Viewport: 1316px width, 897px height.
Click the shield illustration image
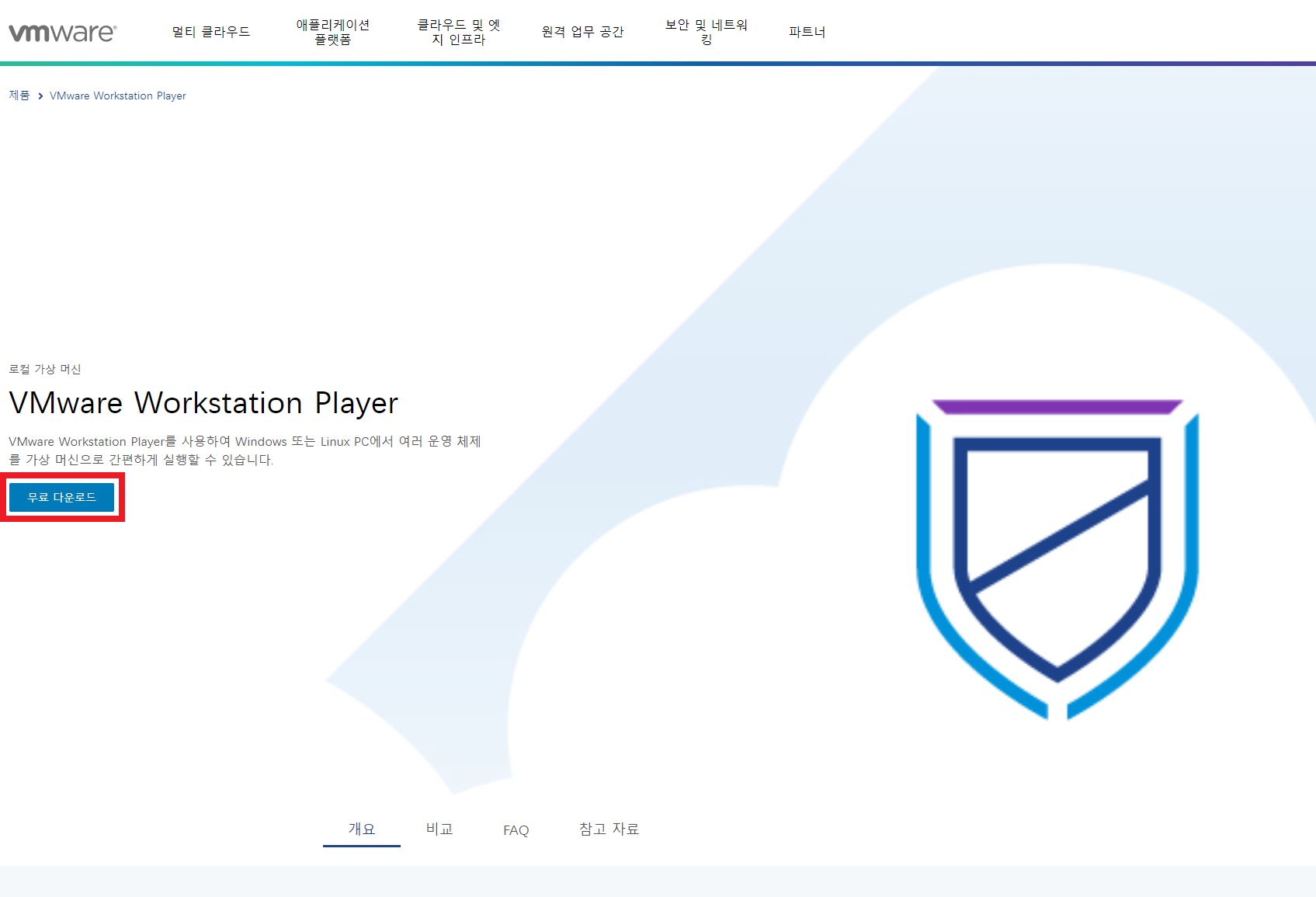click(x=1057, y=559)
